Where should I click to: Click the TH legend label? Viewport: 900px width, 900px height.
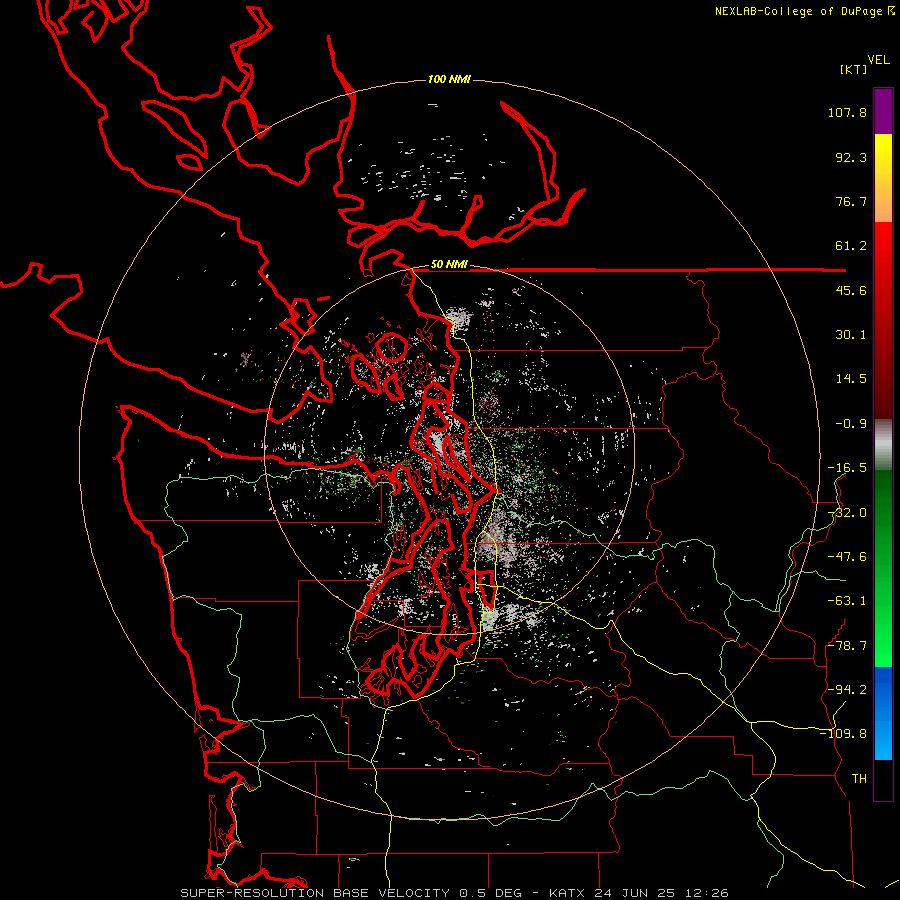[859, 778]
